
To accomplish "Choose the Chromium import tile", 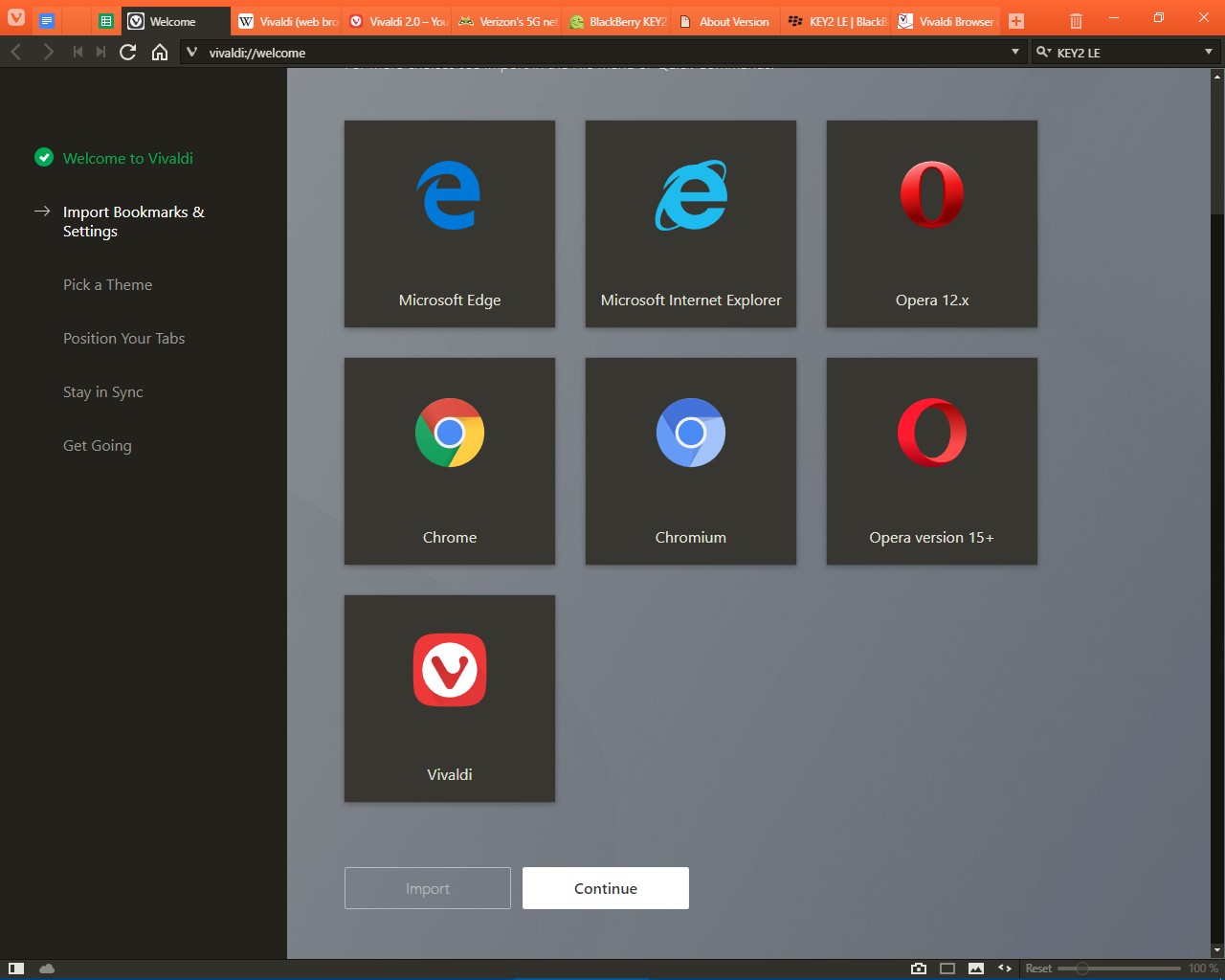I will pyautogui.click(x=691, y=461).
